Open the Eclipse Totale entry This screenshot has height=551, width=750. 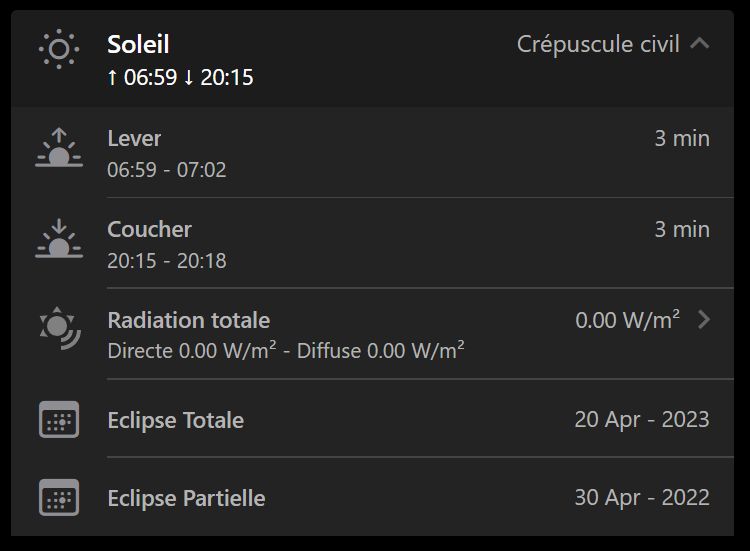pyautogui.click(x=175, y=420)
